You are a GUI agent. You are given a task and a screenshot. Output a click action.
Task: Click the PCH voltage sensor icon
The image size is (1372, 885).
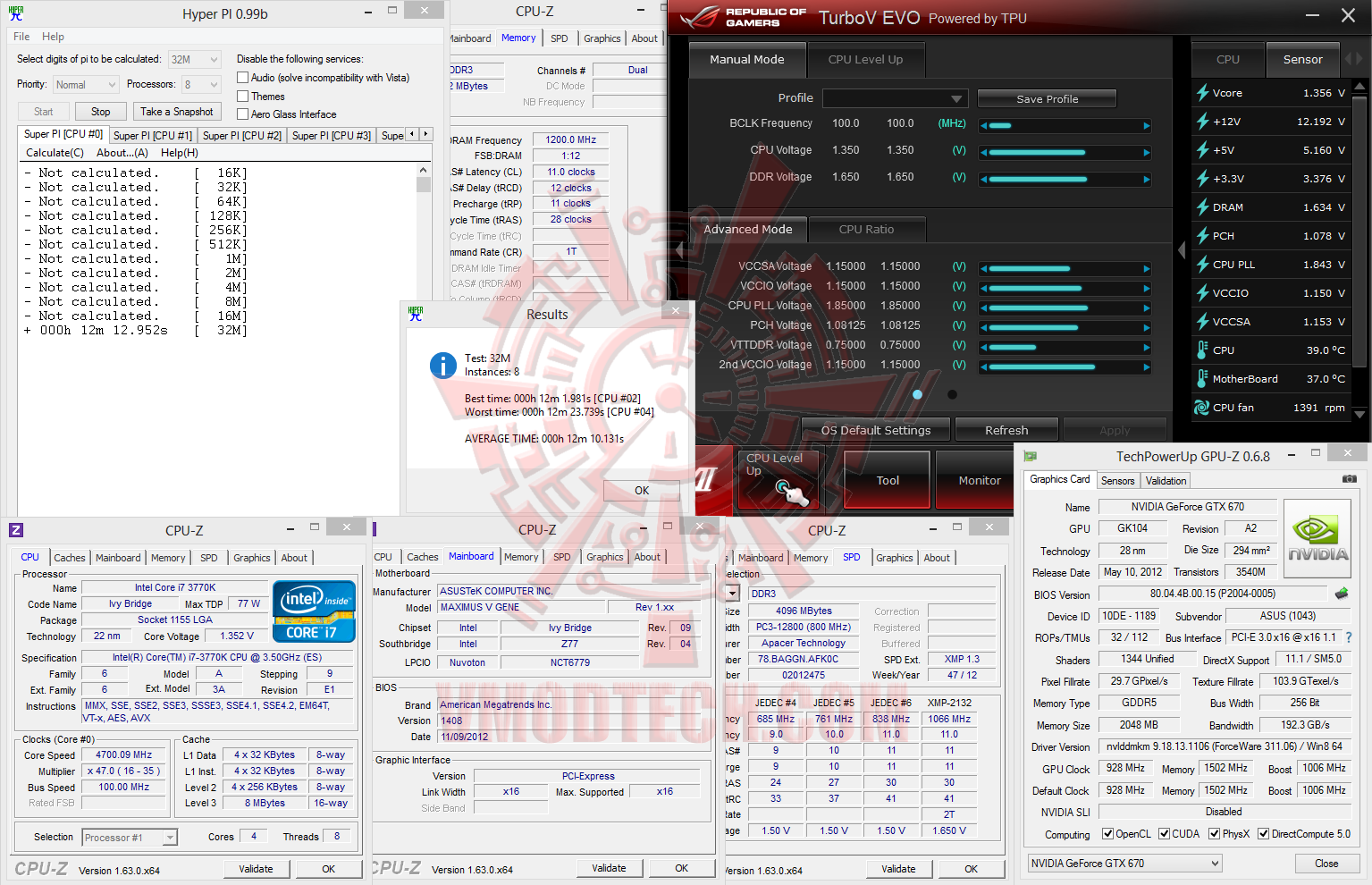[1203, 236]
